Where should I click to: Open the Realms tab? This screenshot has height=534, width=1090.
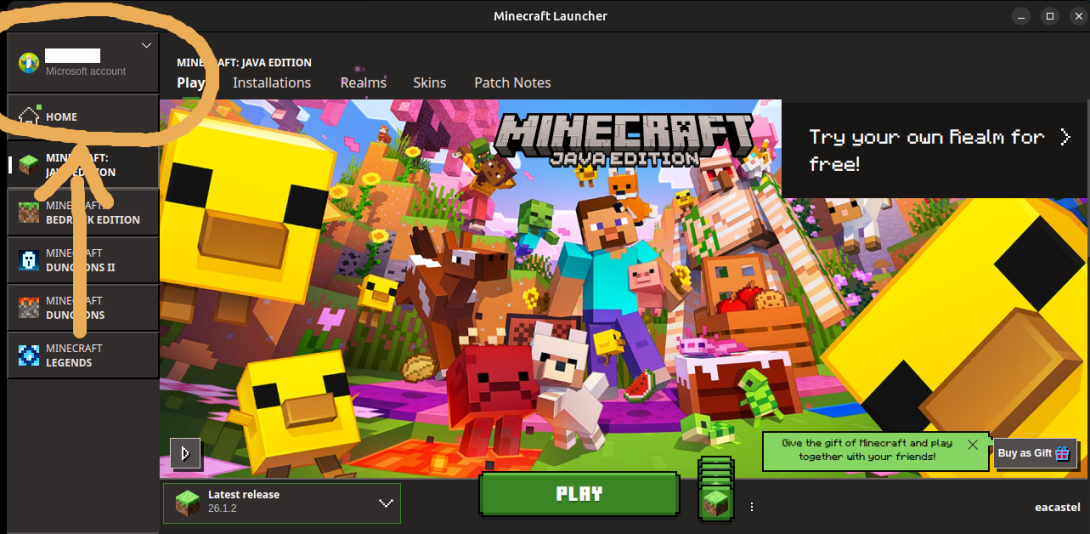click(x=363, y=83)
